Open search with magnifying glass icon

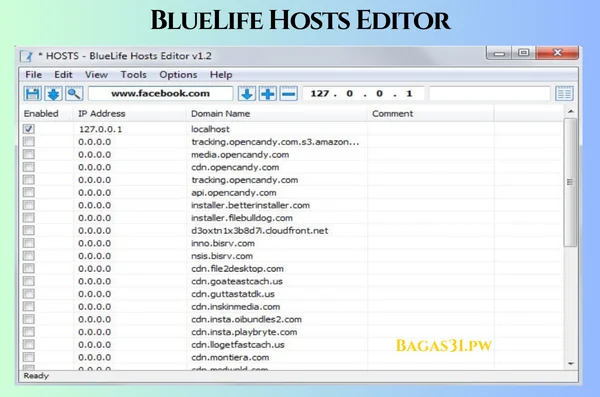[74, 93]
